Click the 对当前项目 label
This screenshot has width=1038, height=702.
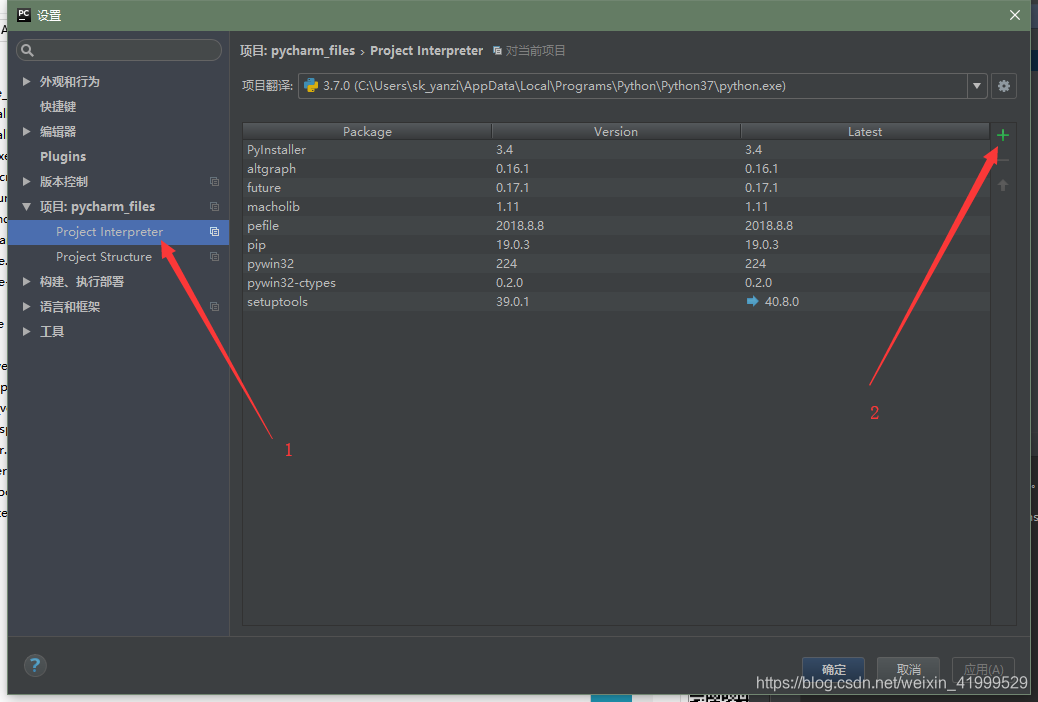point(535,50)
